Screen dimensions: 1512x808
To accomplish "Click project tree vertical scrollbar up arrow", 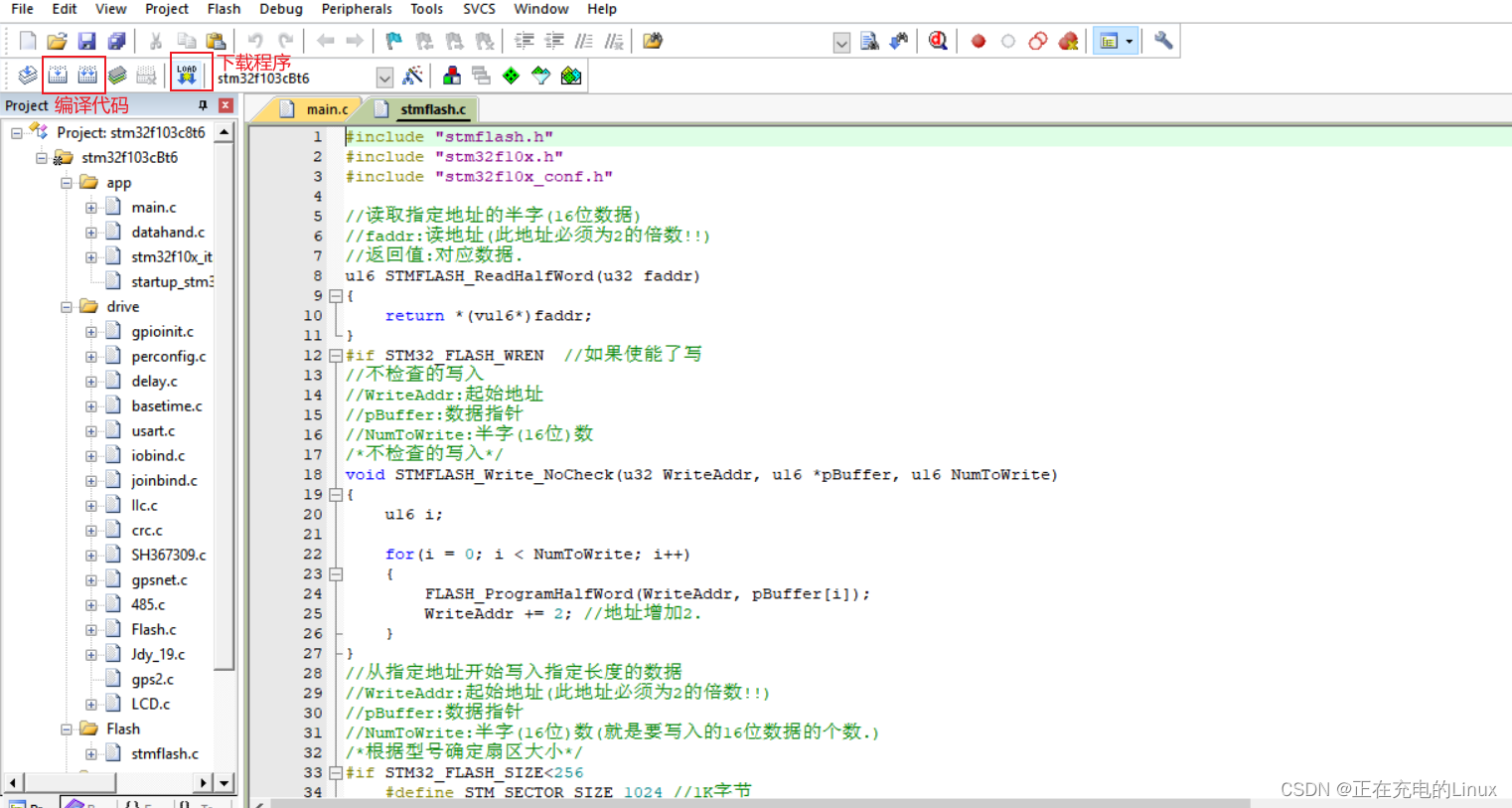I will (225, 132).
